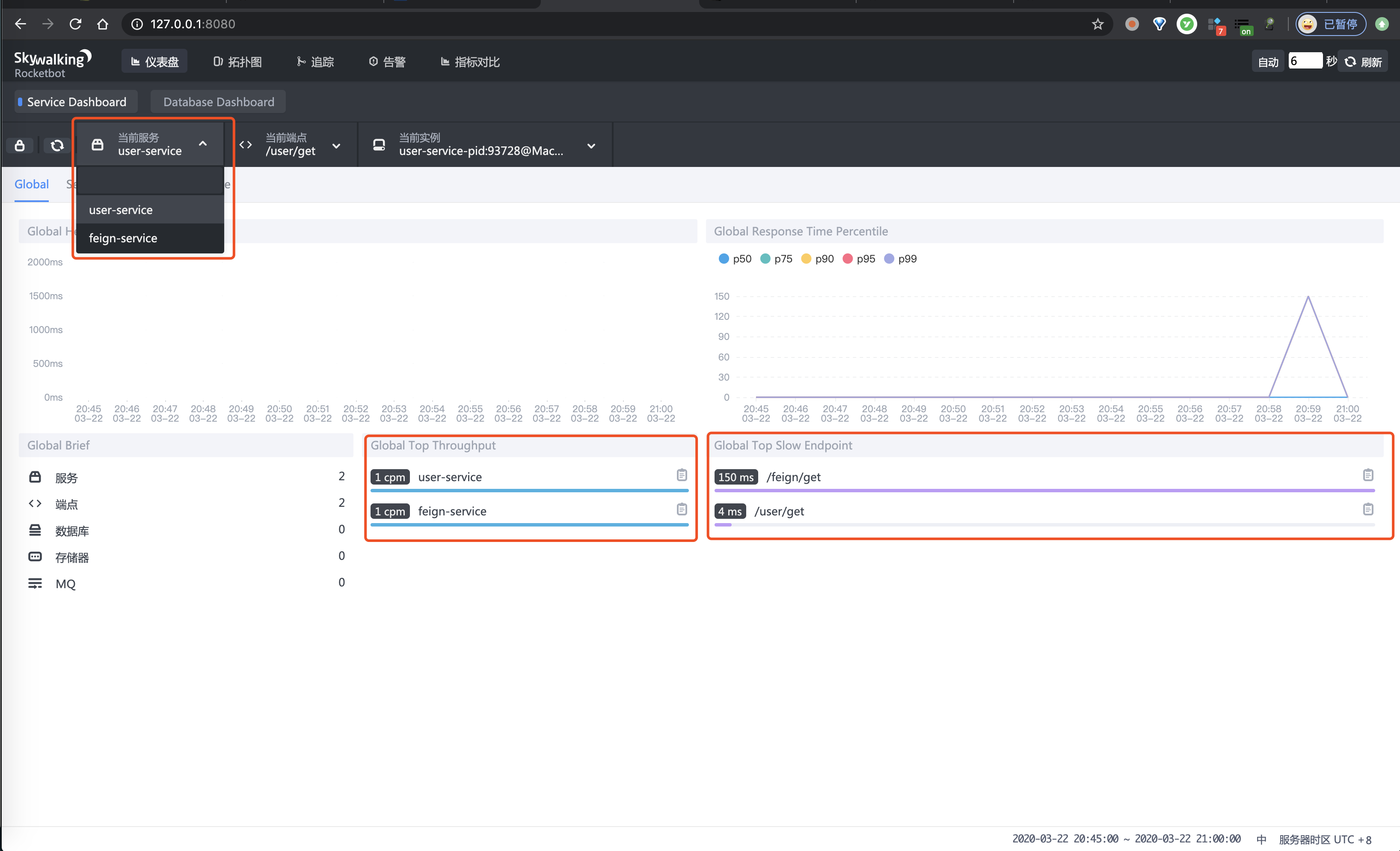Copy user-service throughput entry with clipboard icon
This screenshot has height=851, width=1400.
(x=682, y=475)
